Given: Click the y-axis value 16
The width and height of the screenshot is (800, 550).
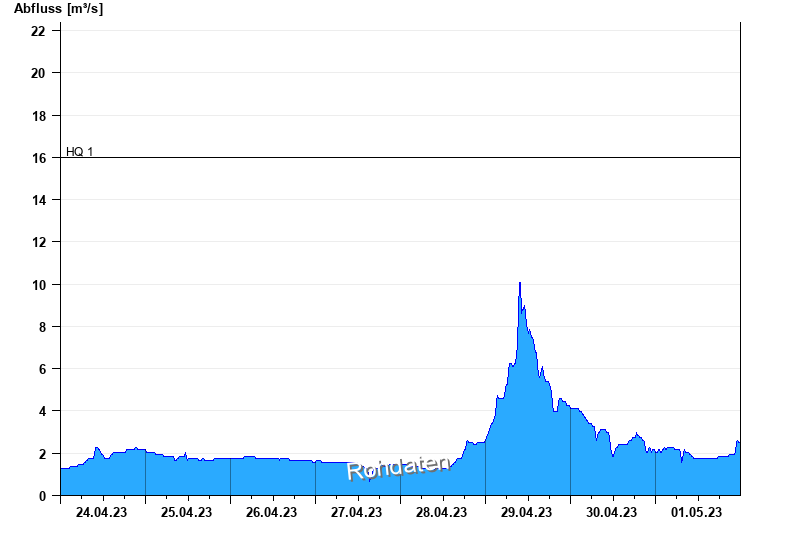Looking at the screenshot, I should pos(38,158).
